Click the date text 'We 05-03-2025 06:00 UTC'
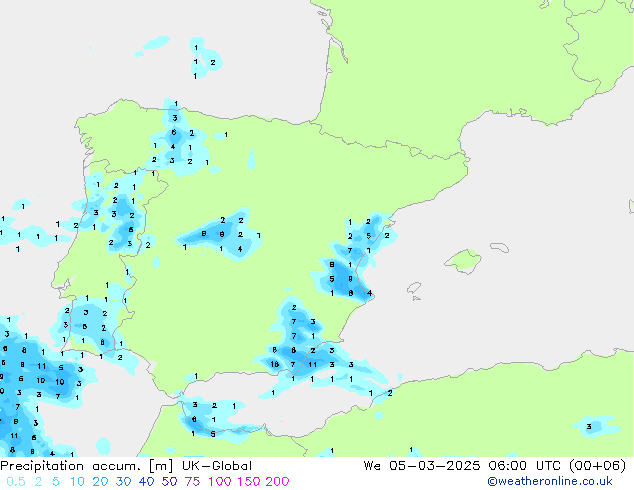 point(462,466)
